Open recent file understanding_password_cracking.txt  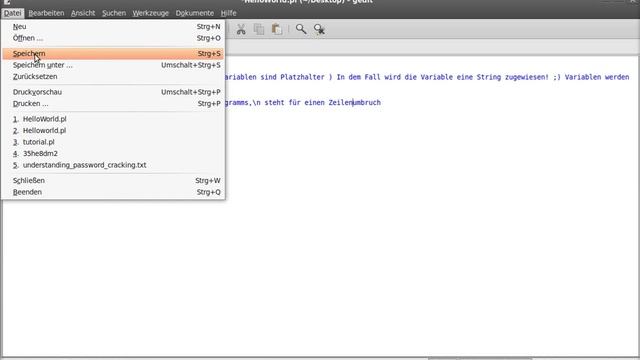(x=113, y=165)
